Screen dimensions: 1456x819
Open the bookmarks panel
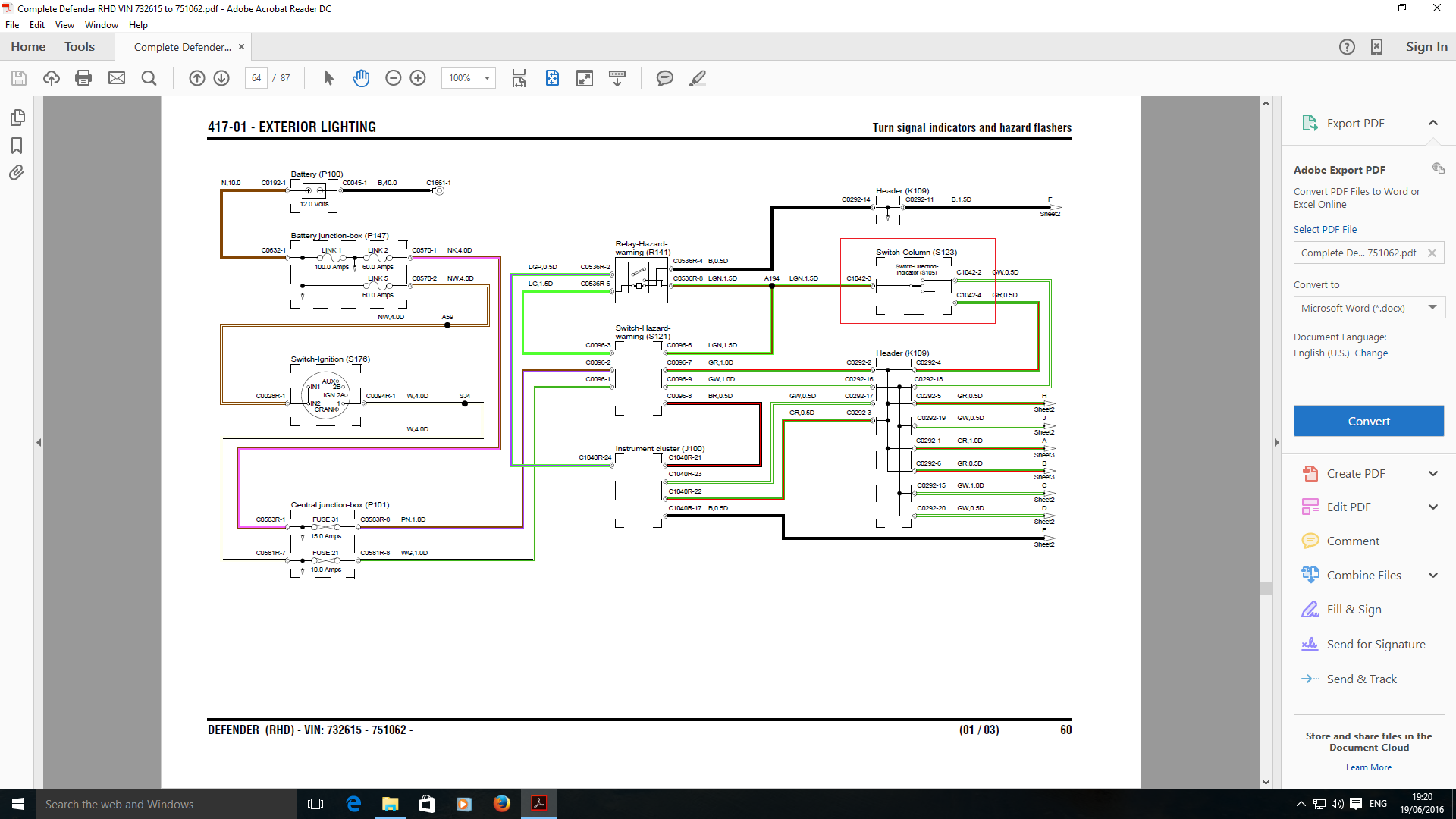point(17,146)
